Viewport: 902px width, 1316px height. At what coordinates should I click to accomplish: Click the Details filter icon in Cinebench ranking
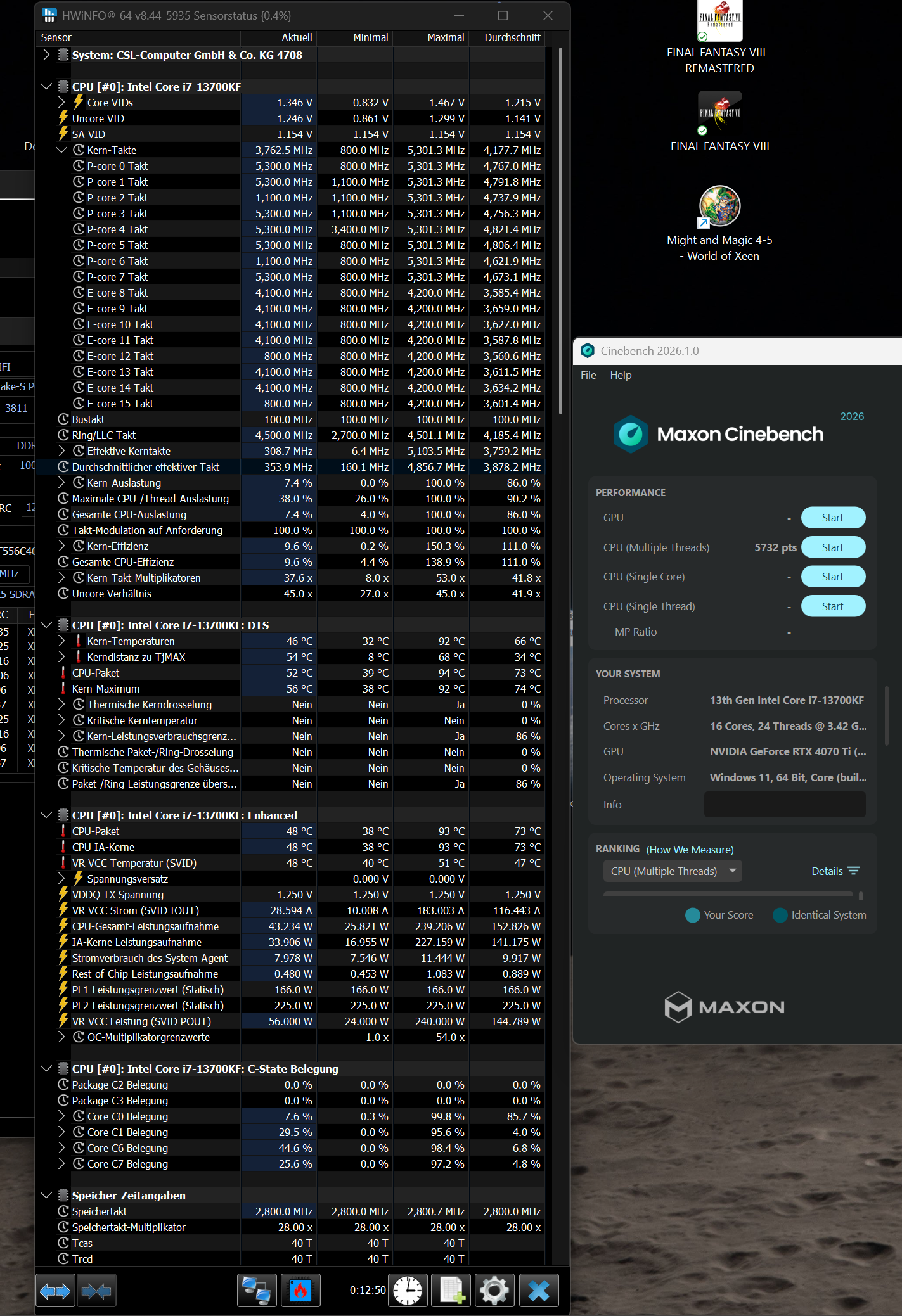(x=854, y=871)
